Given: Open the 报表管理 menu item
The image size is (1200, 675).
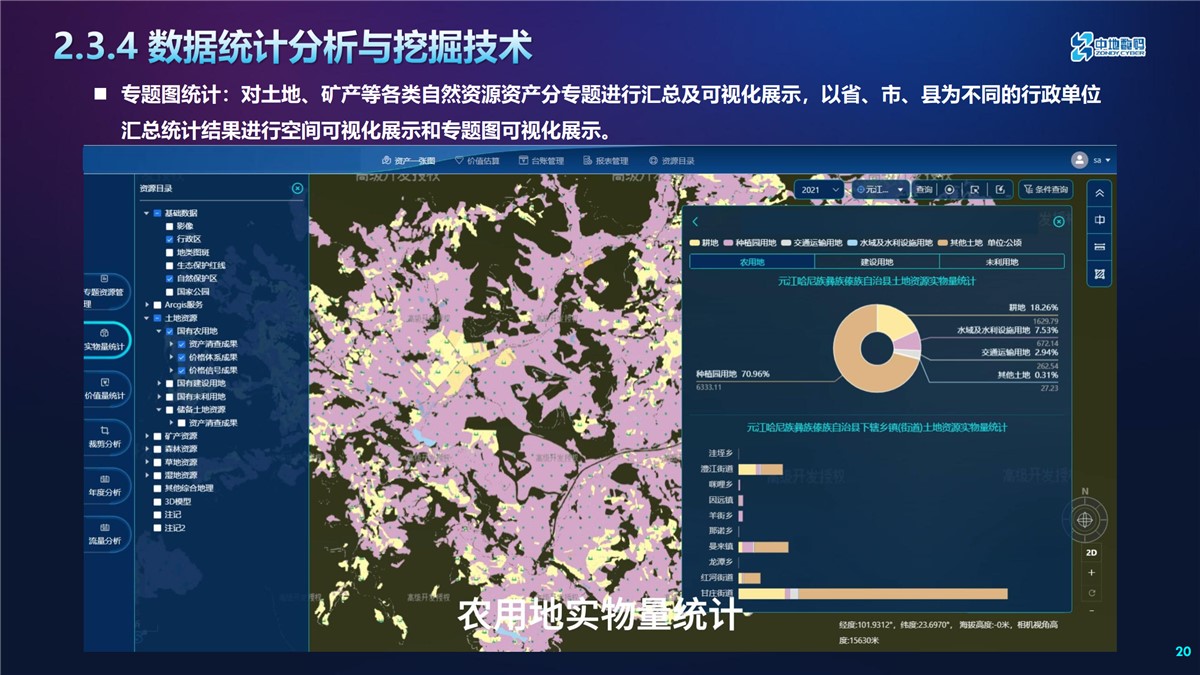Looking at the screenshot, I should pyautogui.click(x=605, y=160).
